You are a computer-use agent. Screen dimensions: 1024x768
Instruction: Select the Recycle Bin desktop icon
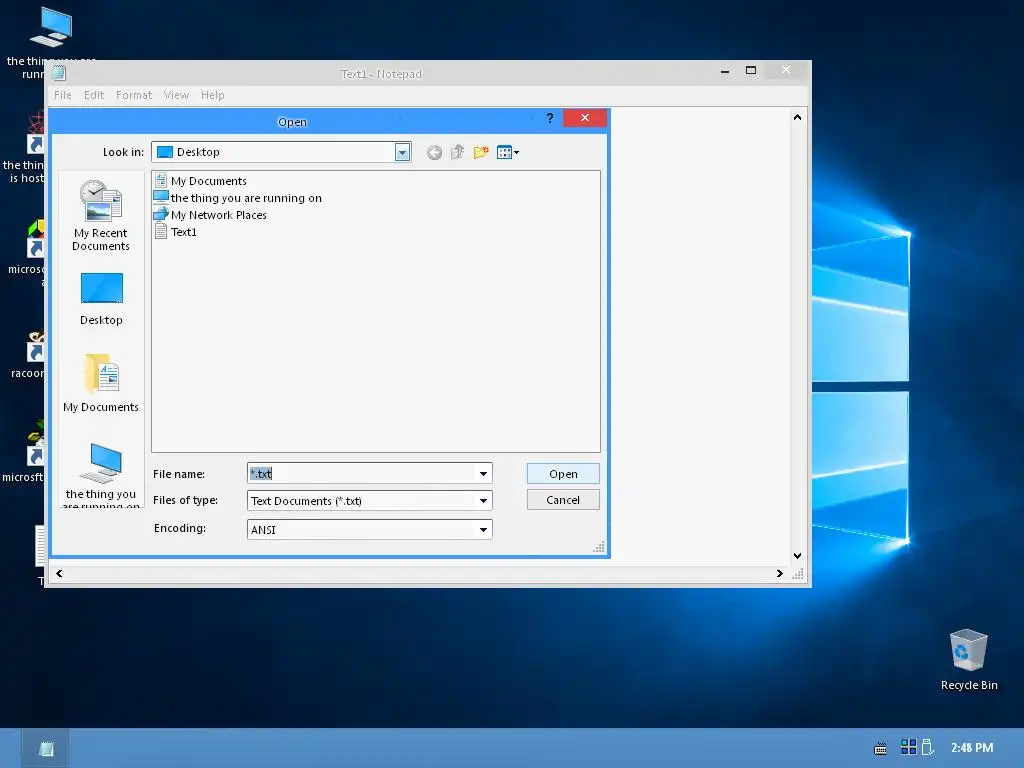point(968,660)
